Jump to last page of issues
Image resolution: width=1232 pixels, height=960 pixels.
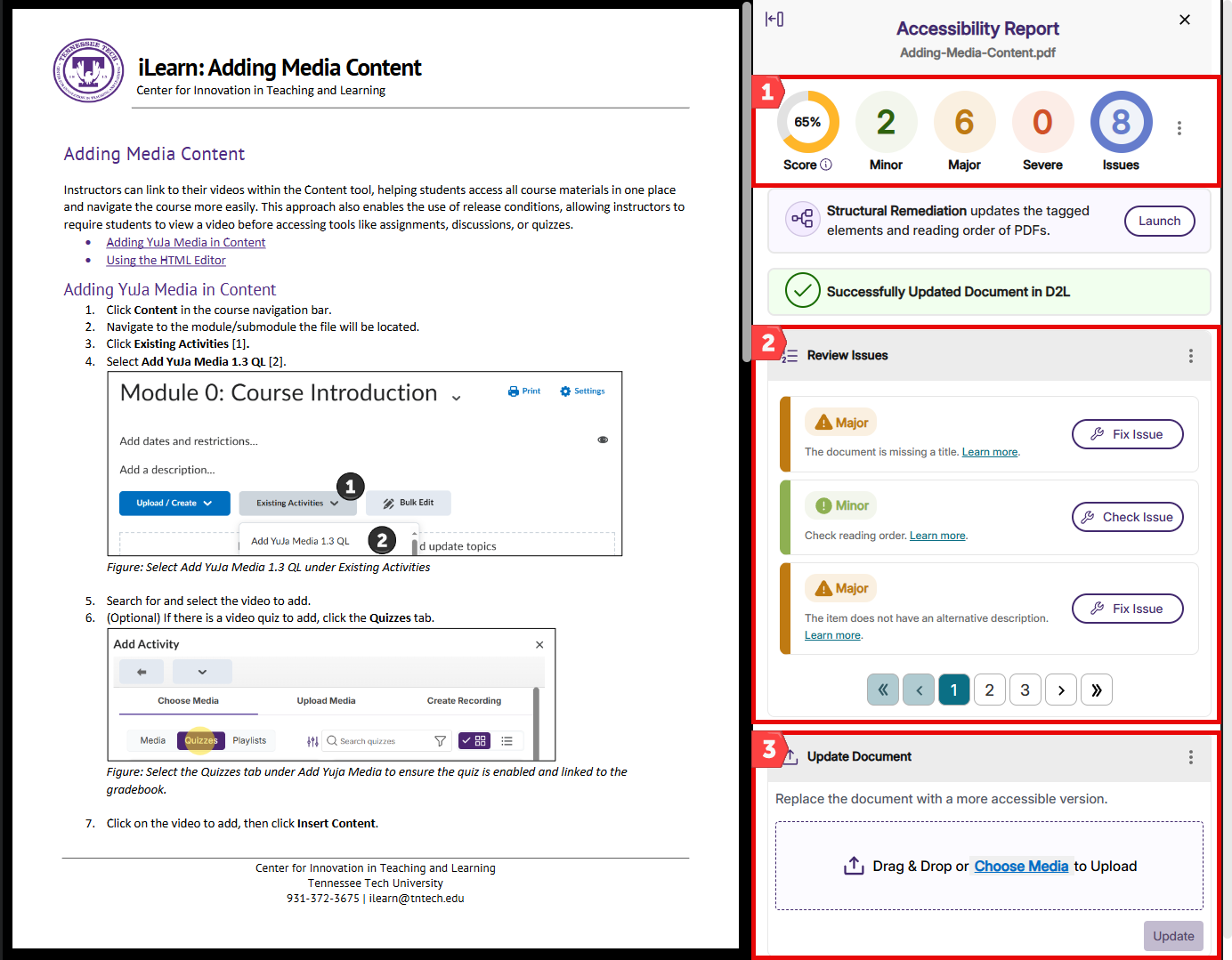pyautogui.click(x=1096, y=690)
